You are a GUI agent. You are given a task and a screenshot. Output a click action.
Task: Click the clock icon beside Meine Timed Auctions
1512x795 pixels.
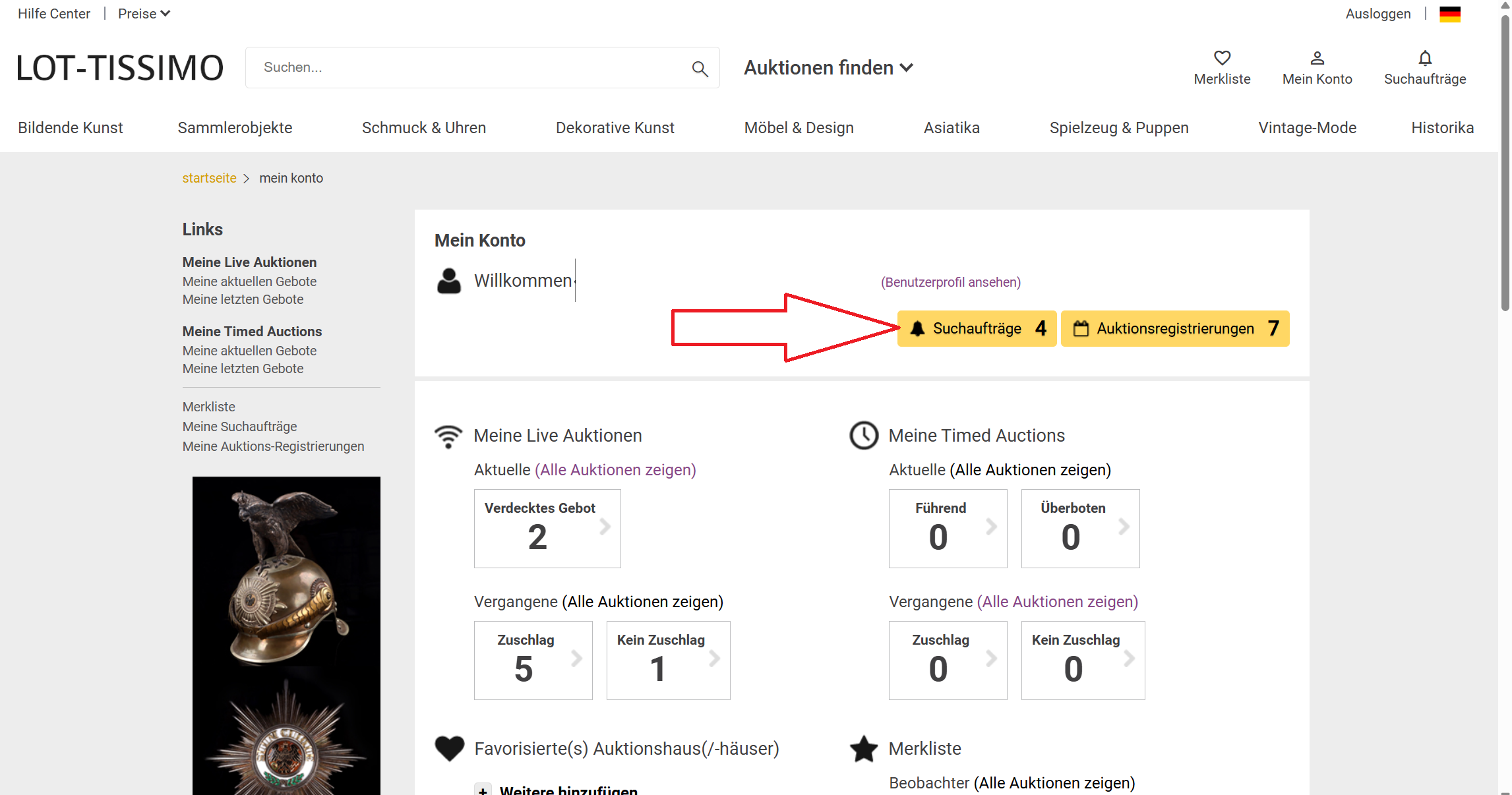tap(864, 436)
